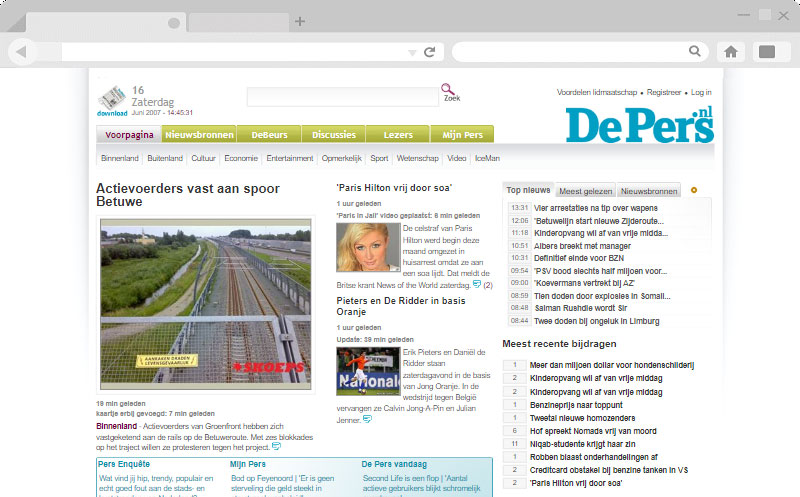Image resolution: width=800 pixels, height=497 pixels.
Task: Select the Discussies navigation tab
Action: pos(333,135)
